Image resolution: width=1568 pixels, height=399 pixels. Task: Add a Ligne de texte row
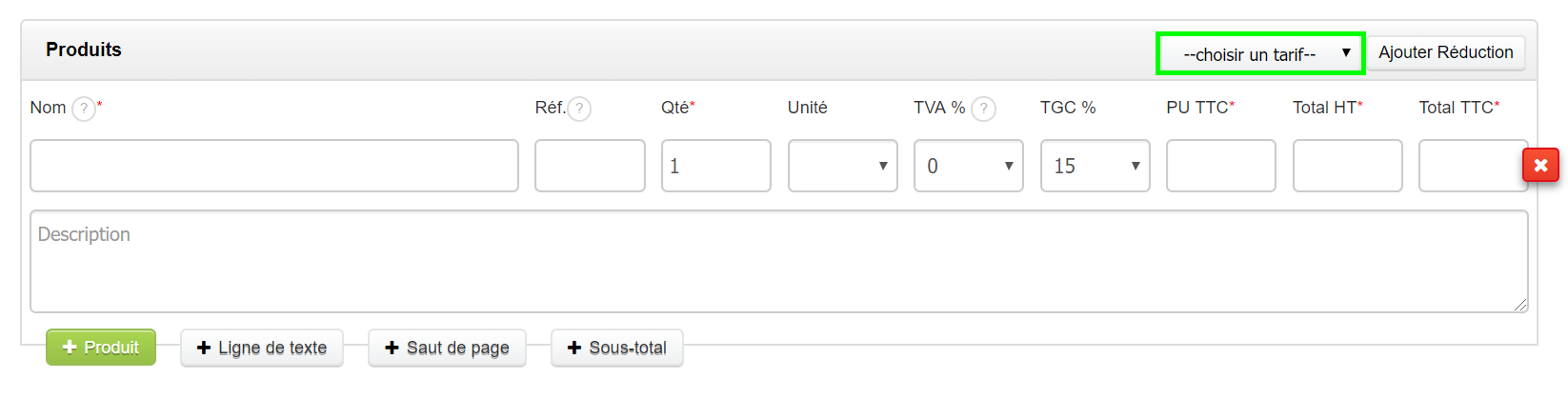[x=262, y=348]
